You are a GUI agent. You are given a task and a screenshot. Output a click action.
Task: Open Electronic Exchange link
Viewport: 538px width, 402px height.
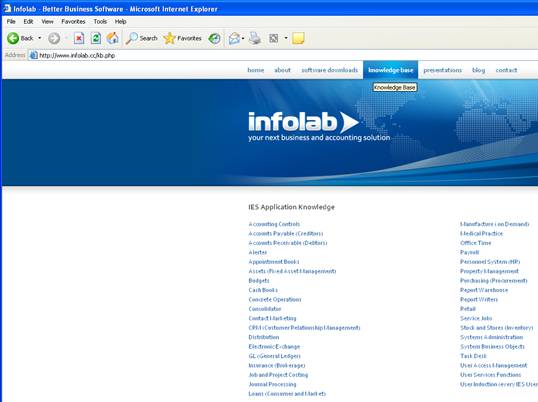(x=274, y=347)
